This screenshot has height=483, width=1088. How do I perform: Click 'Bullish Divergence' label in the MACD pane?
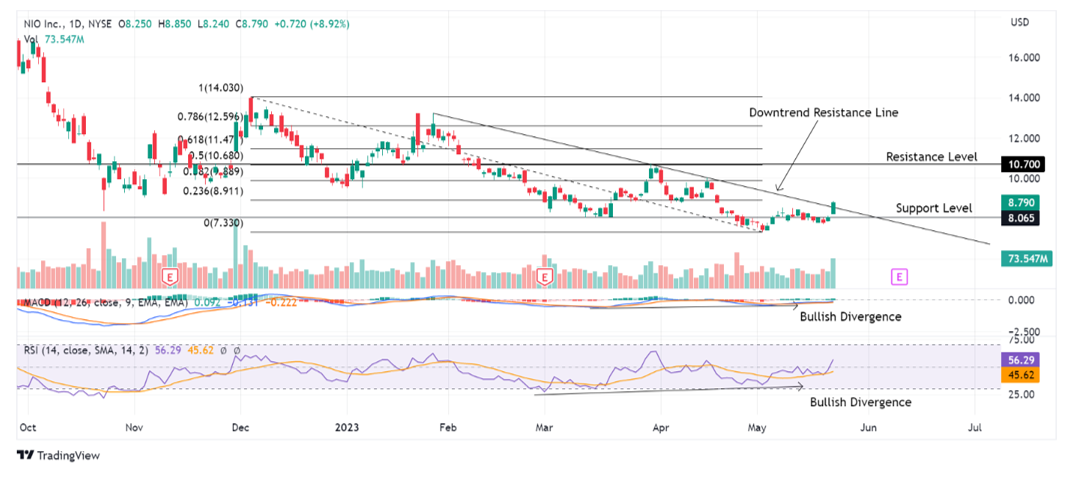[851, 316]
